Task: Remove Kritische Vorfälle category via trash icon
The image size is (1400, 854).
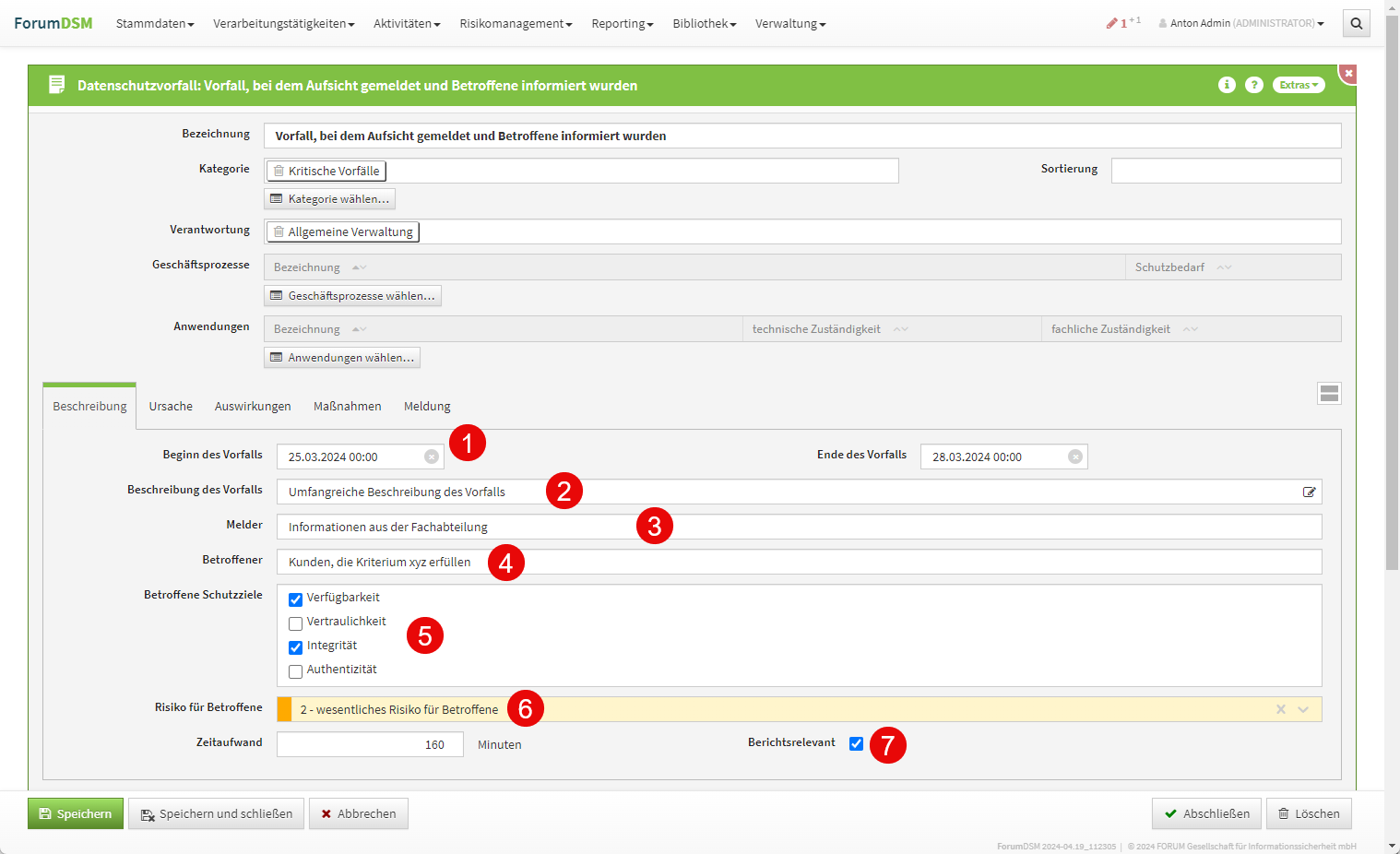Action: tap(279, 171)
